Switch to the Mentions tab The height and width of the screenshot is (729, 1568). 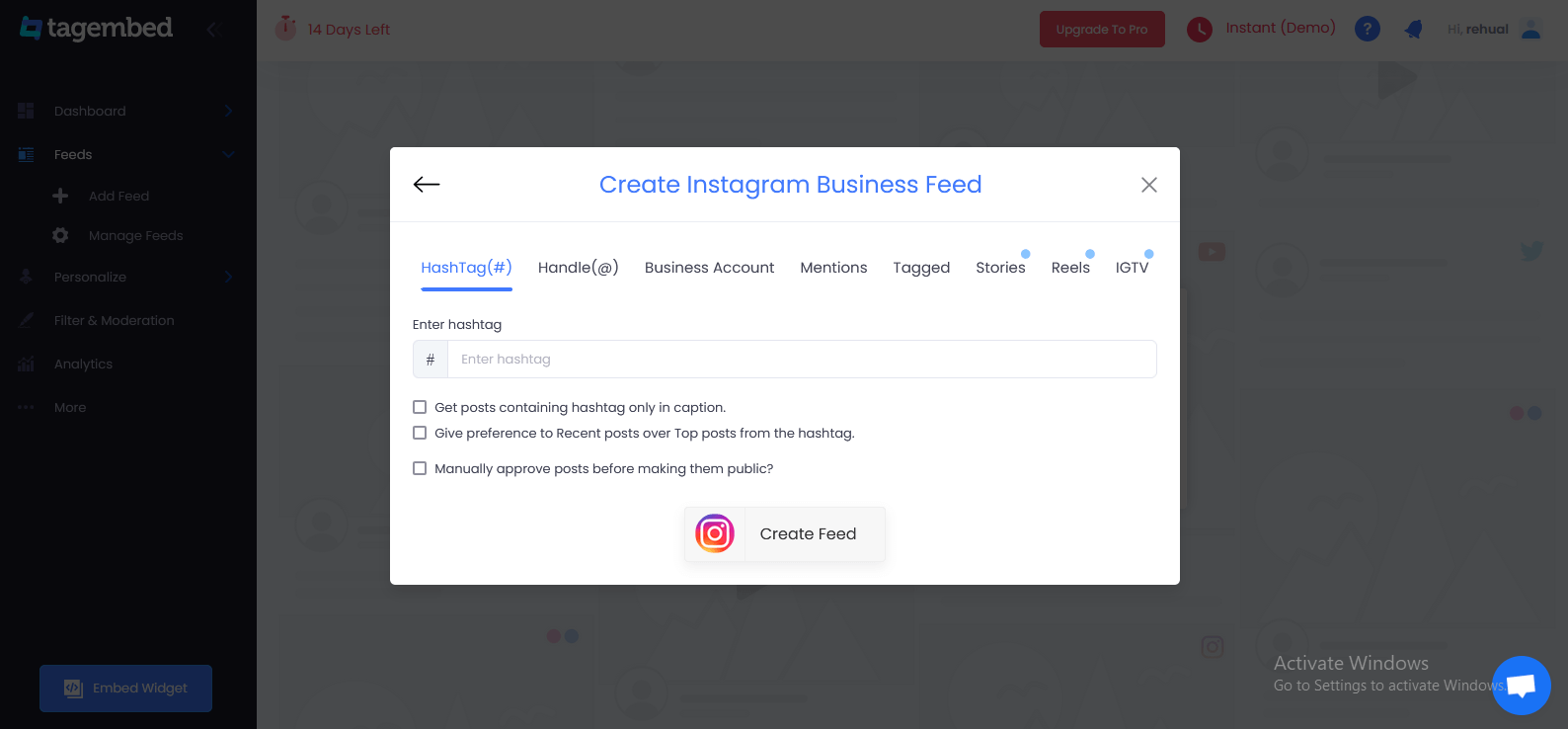coord(833,268)
